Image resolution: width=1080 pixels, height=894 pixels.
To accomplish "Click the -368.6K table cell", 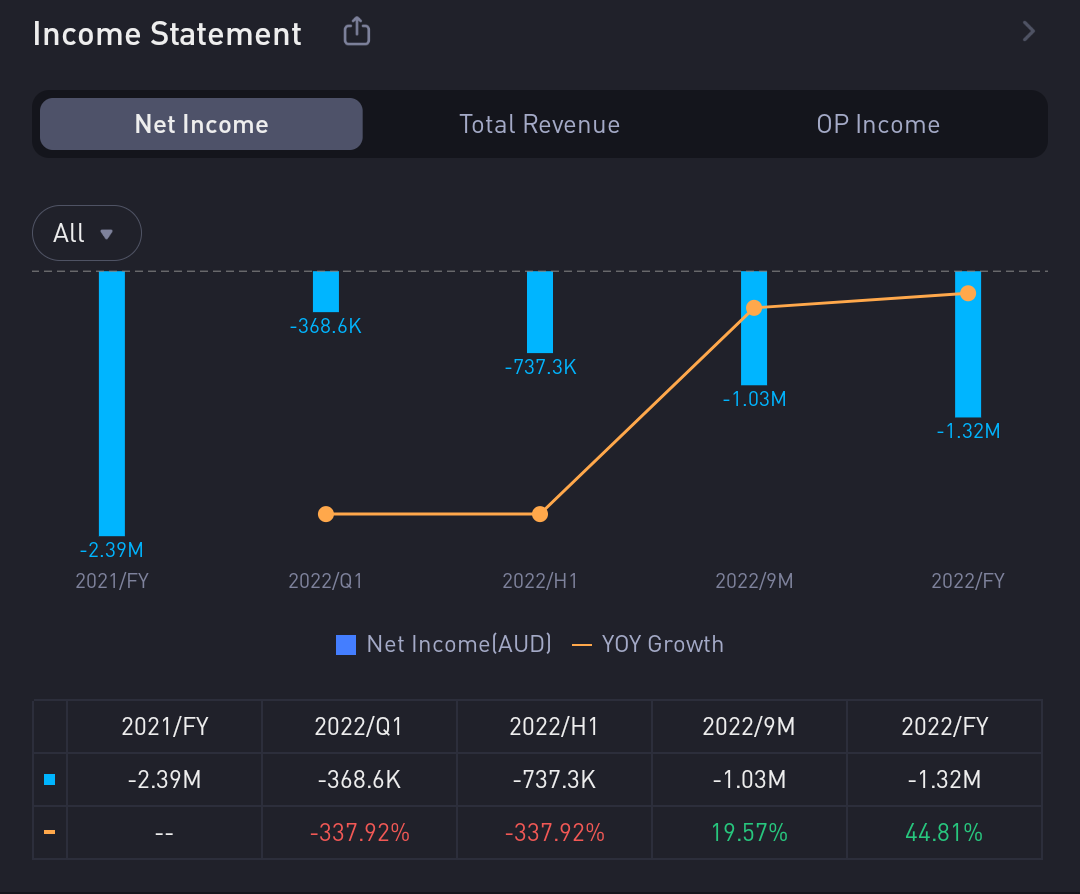I will [x=359, y=780].
